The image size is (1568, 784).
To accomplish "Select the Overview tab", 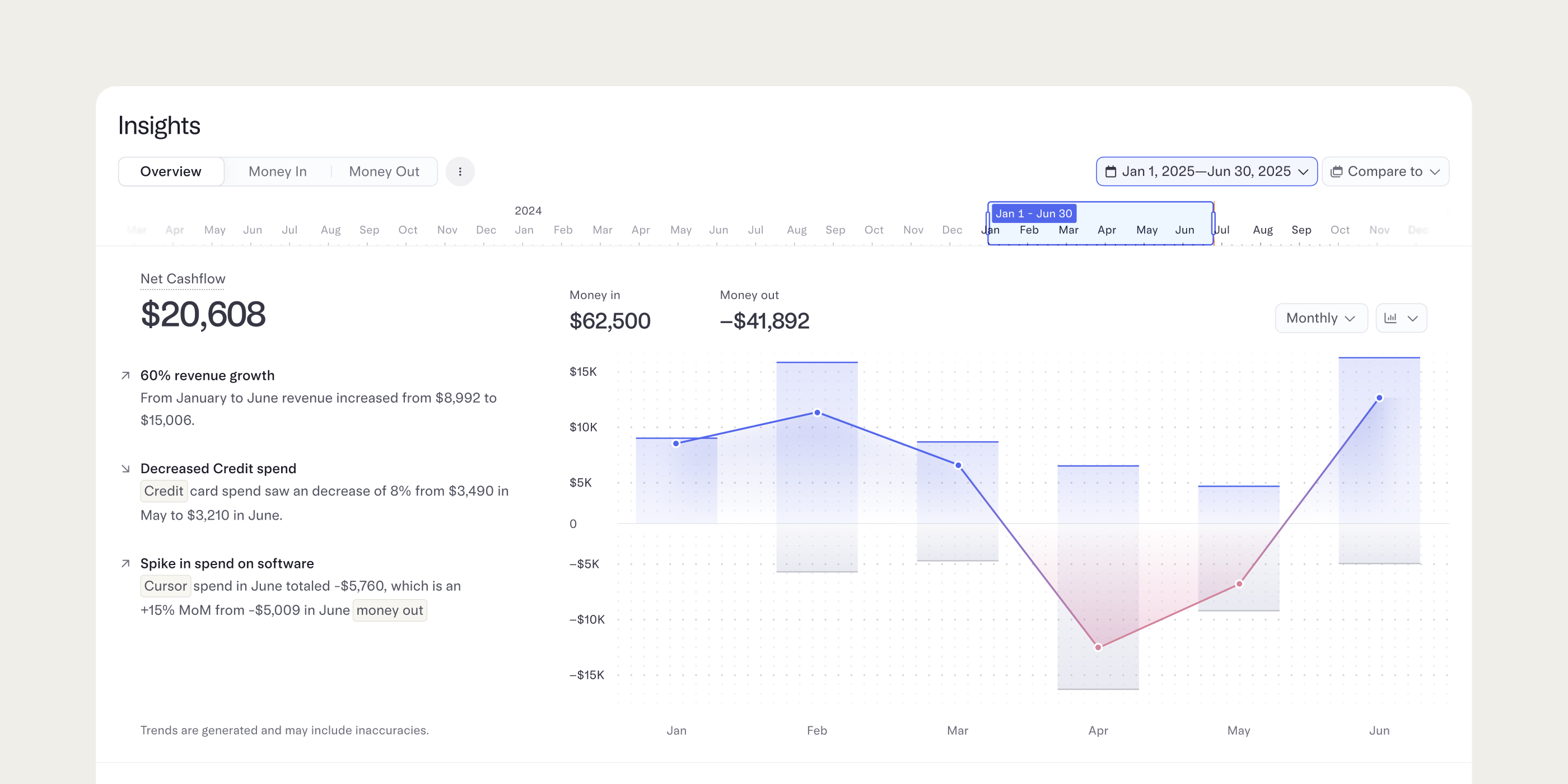I will point(171,171).
